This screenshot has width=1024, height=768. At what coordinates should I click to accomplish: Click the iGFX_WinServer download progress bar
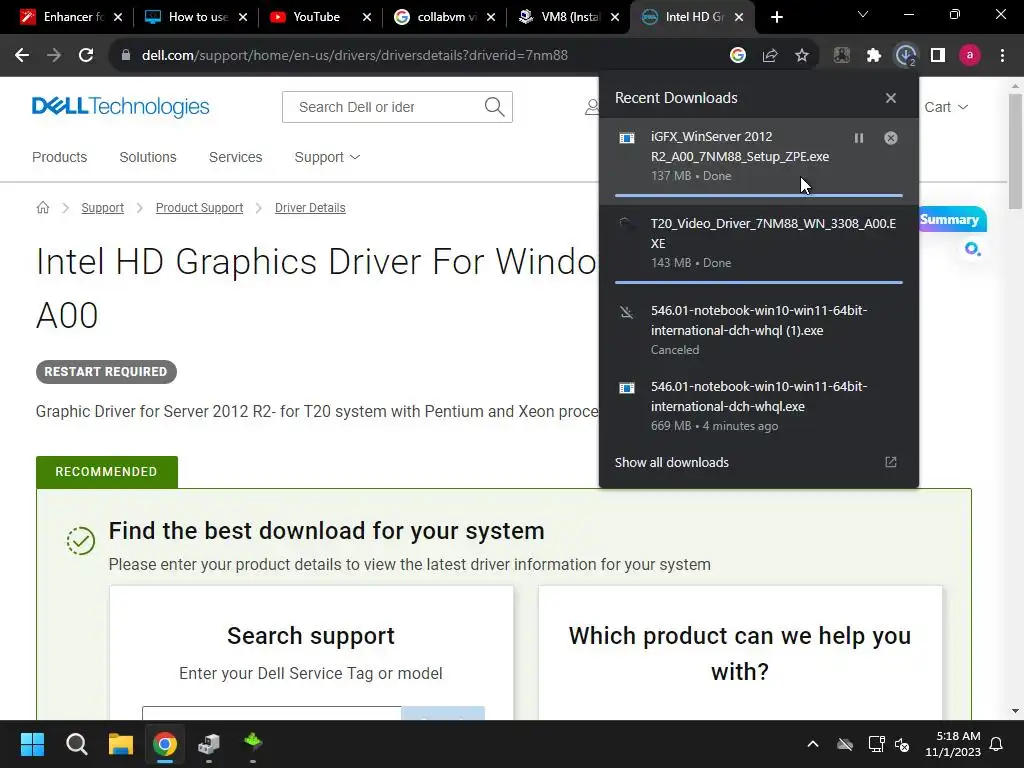758,195
